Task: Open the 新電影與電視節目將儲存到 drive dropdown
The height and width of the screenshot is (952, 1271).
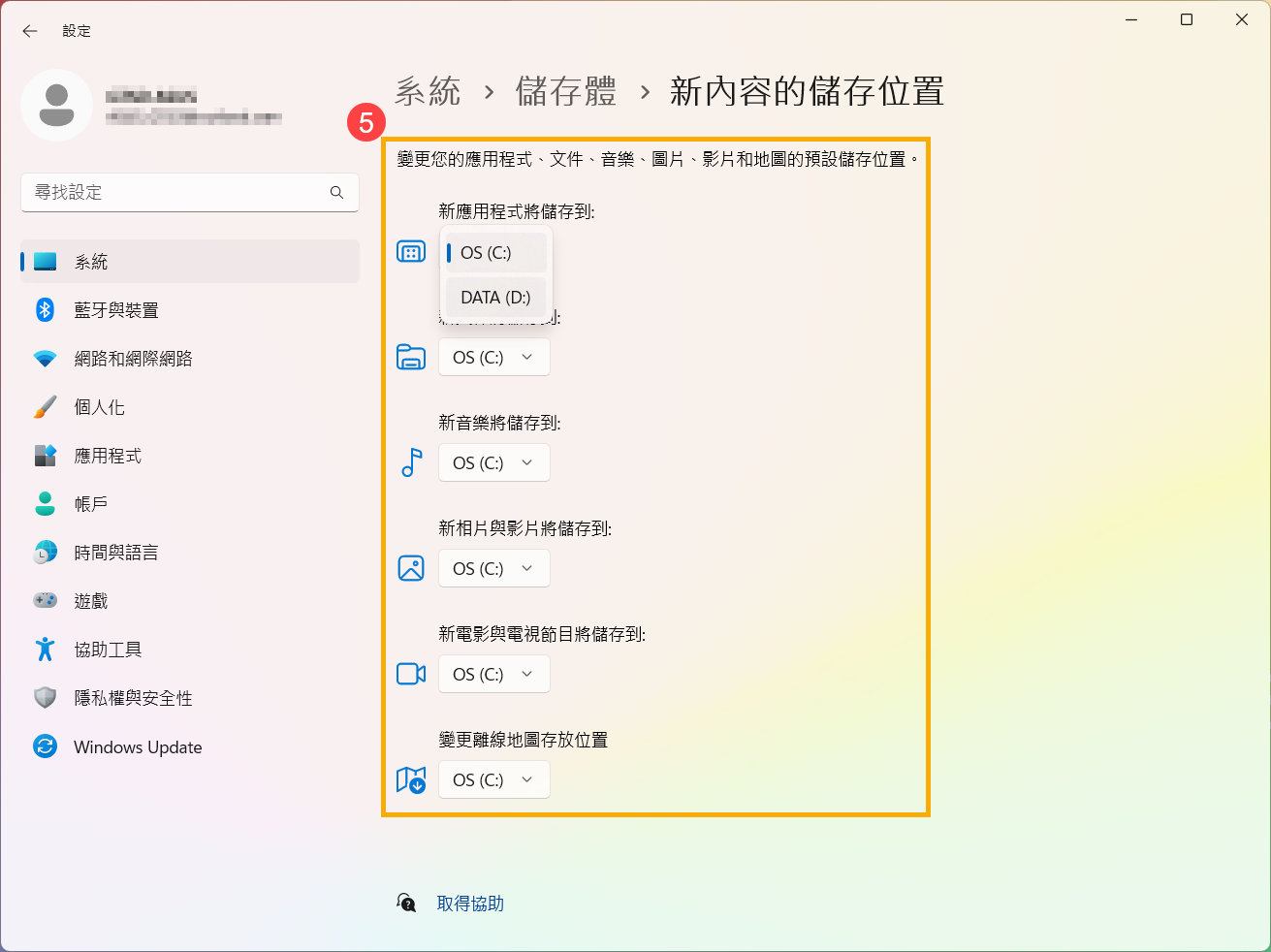Action: 494,674
